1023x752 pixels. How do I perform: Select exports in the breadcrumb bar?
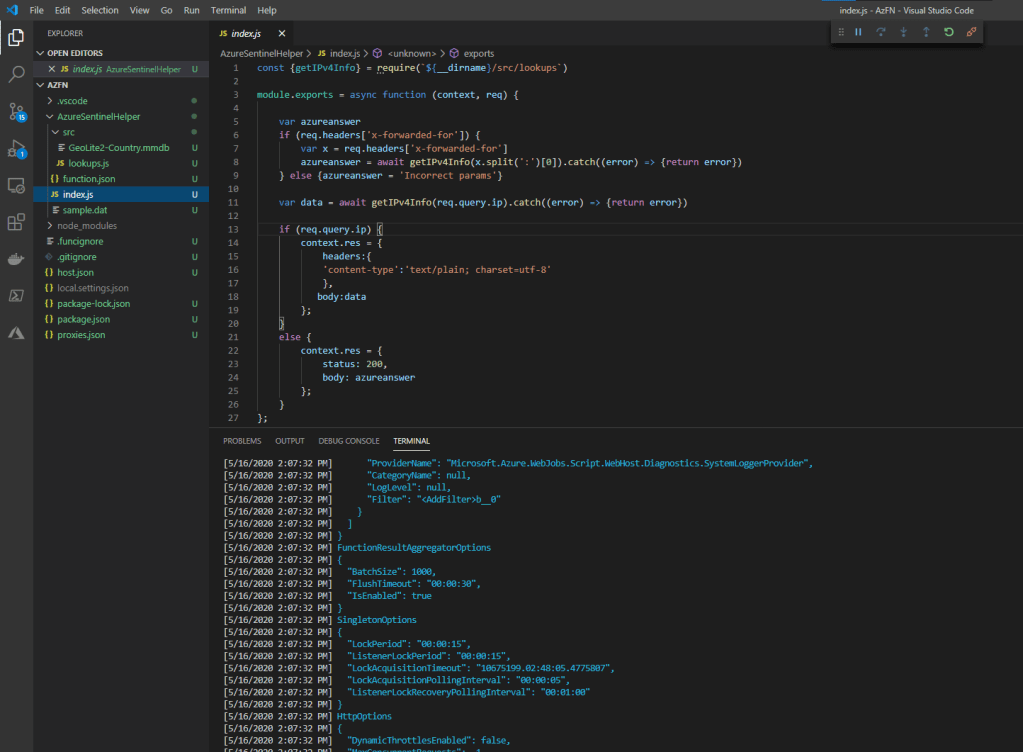(x=478, y=53)
